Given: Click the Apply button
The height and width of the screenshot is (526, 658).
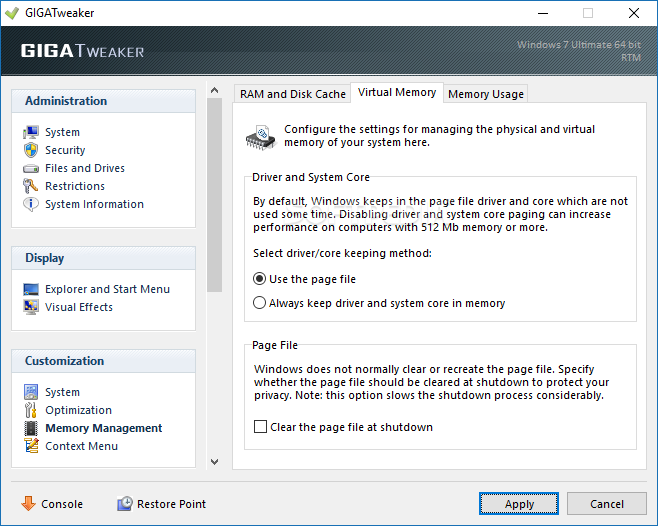Looking at the screenshot, I should (x=519, y=503).
